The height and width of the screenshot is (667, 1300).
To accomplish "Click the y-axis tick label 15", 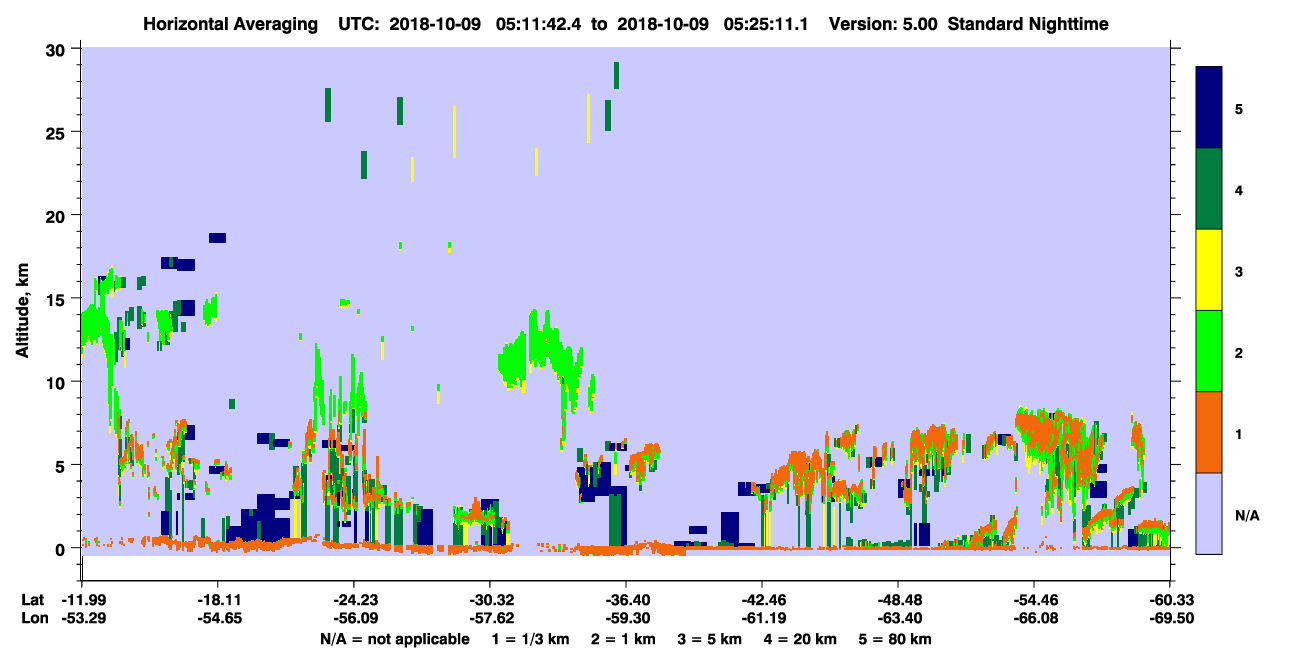I will [x=57, y=299].
